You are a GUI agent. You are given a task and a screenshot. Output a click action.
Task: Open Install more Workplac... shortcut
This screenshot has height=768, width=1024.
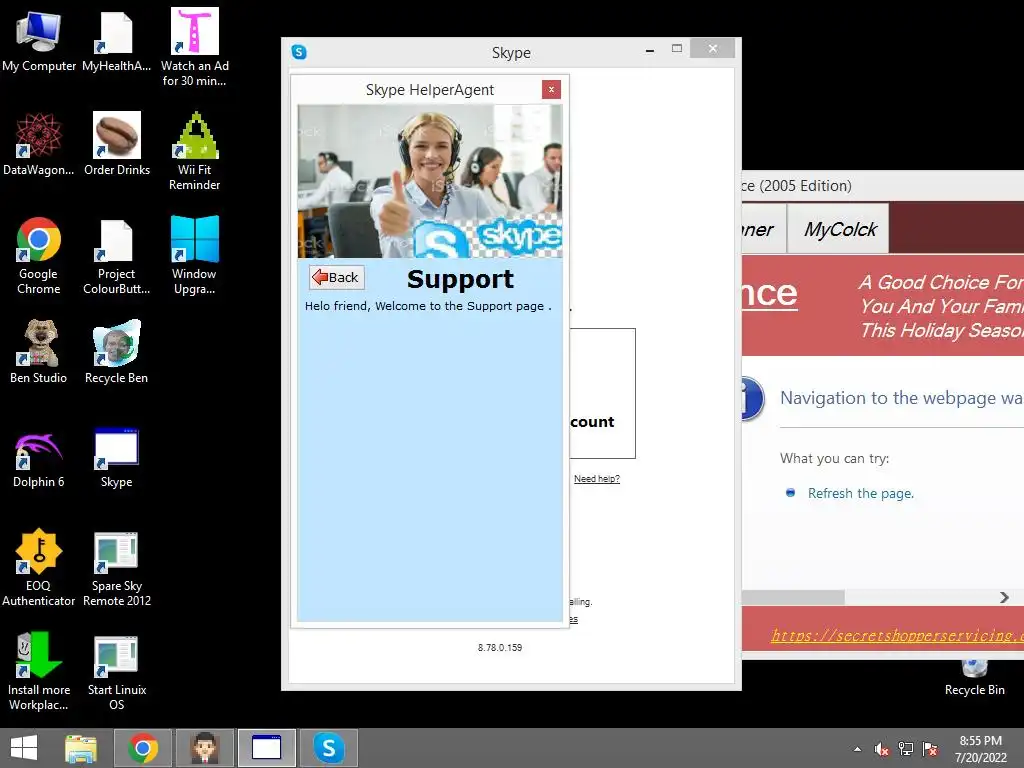(39, 671)
